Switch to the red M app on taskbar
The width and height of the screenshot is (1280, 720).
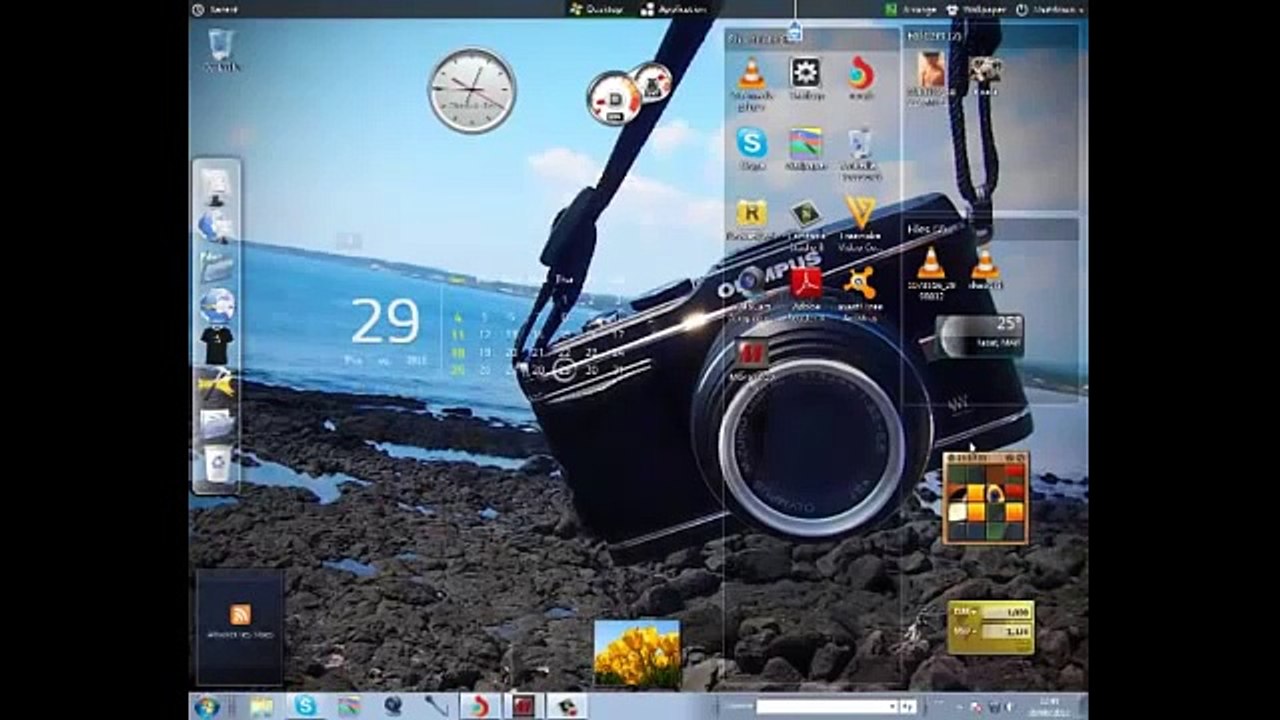[x=521, y=706]
